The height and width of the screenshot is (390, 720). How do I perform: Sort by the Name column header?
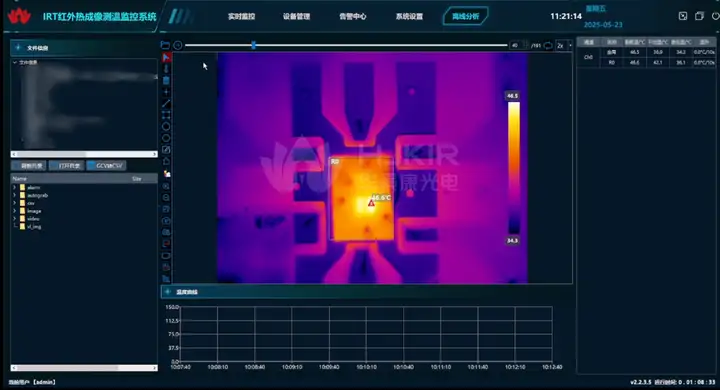point(20,179)
